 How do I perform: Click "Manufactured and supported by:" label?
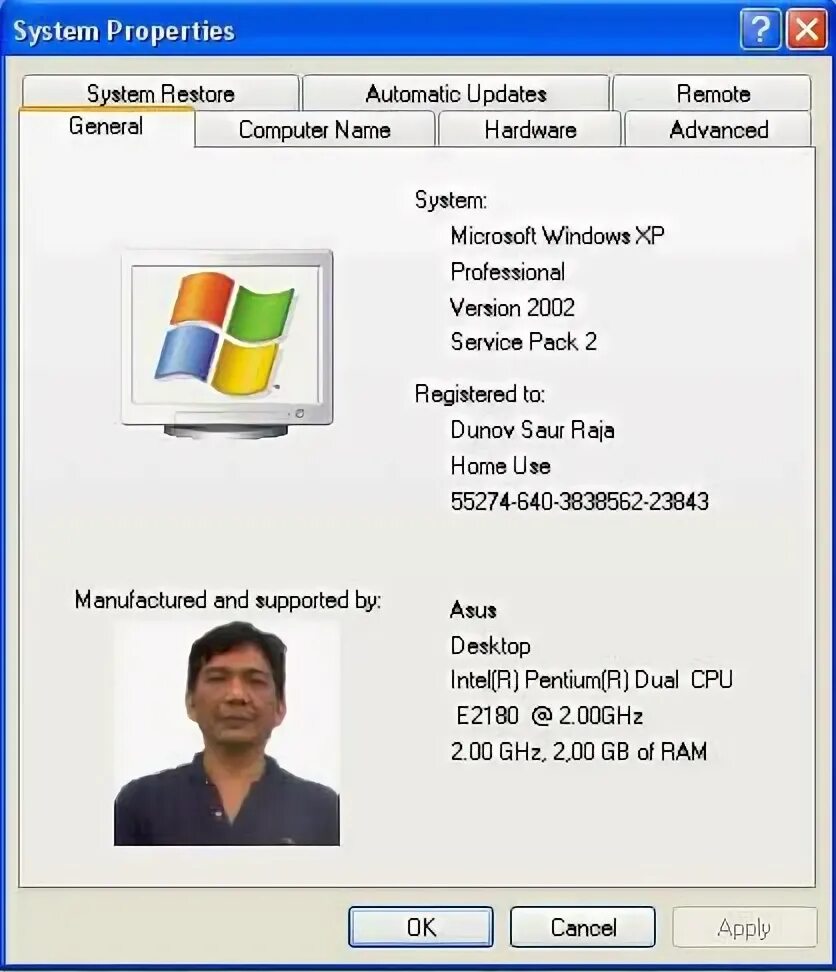228,600
